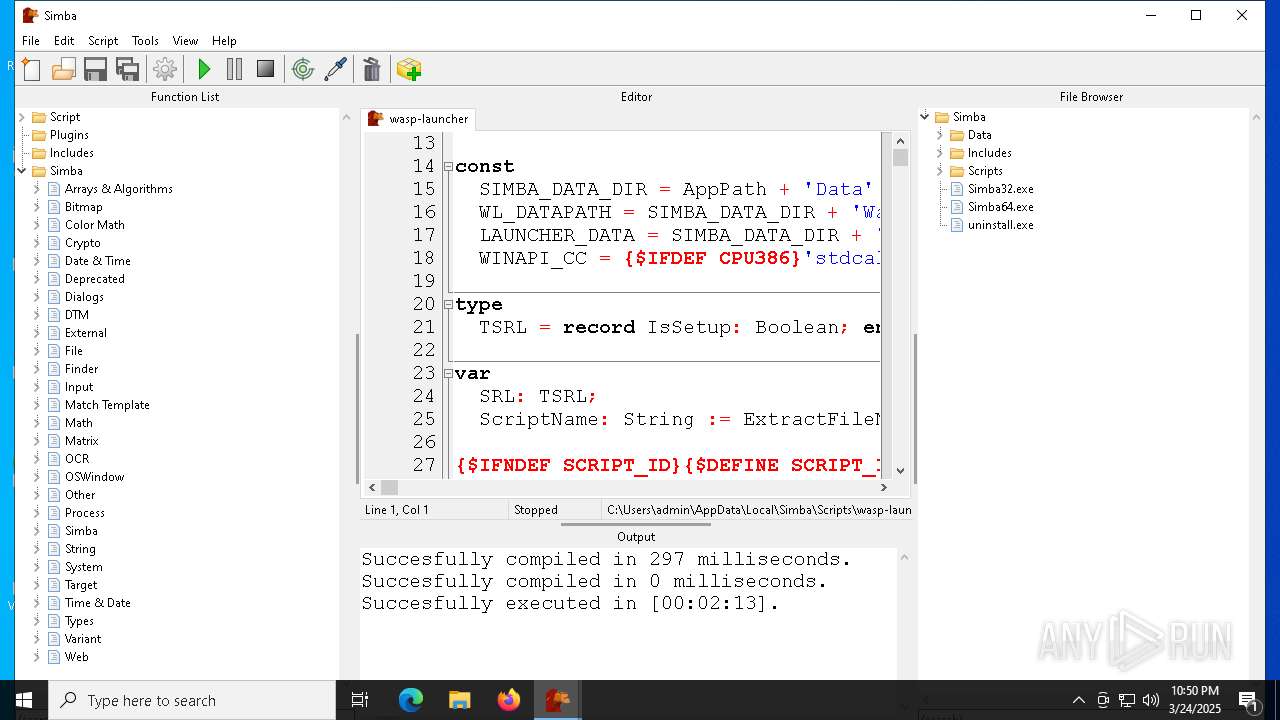Open the Tools menu

(x=145, y=41)
